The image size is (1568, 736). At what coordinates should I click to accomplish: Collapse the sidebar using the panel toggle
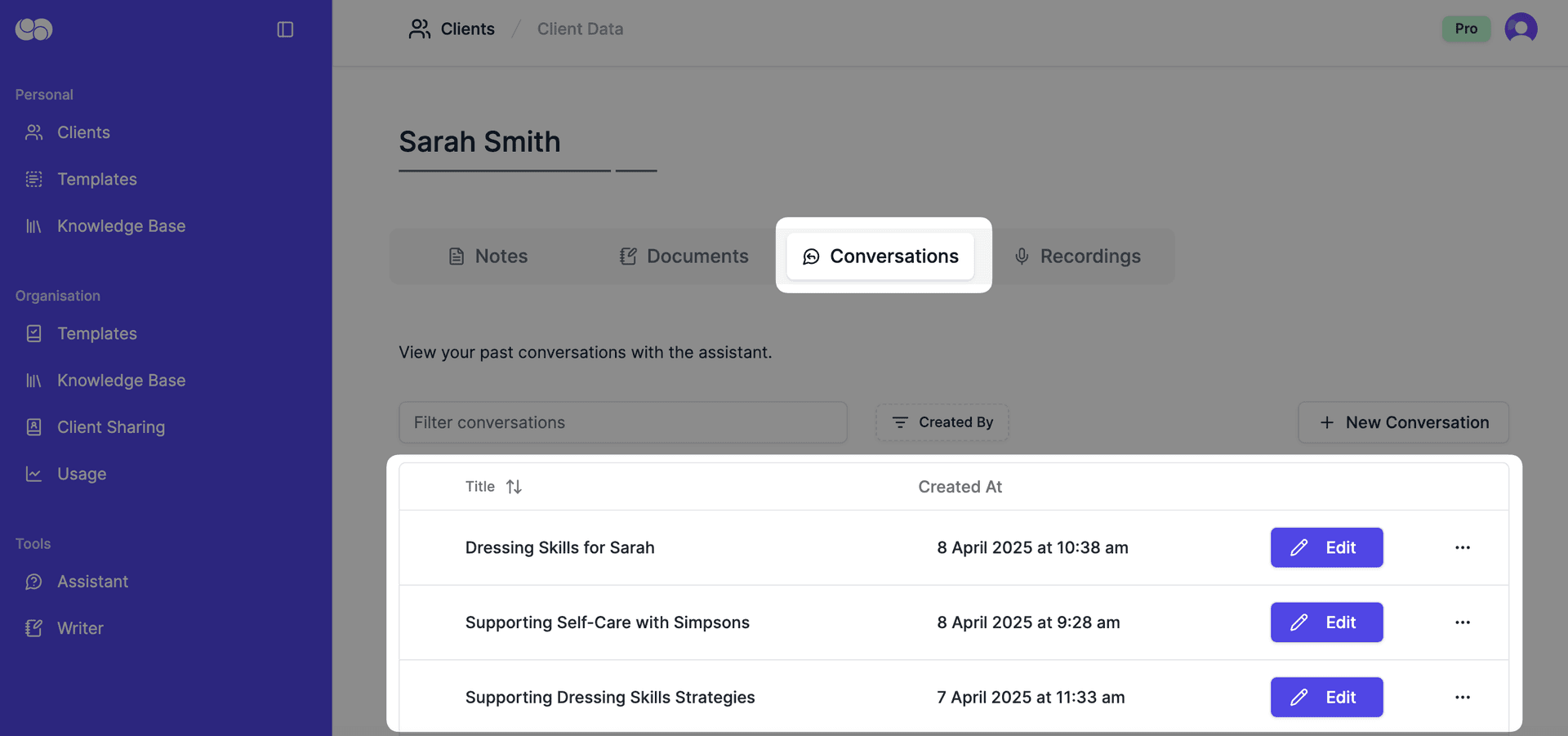[x=285, y=29]
